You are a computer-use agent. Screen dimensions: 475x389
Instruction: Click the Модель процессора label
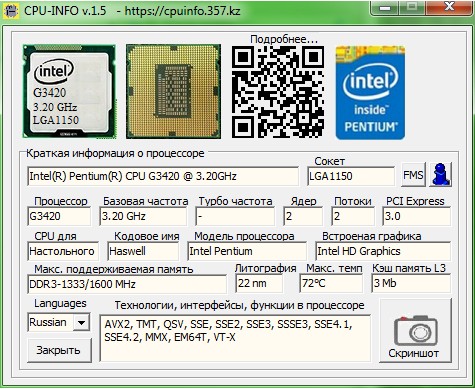(244, 236)
